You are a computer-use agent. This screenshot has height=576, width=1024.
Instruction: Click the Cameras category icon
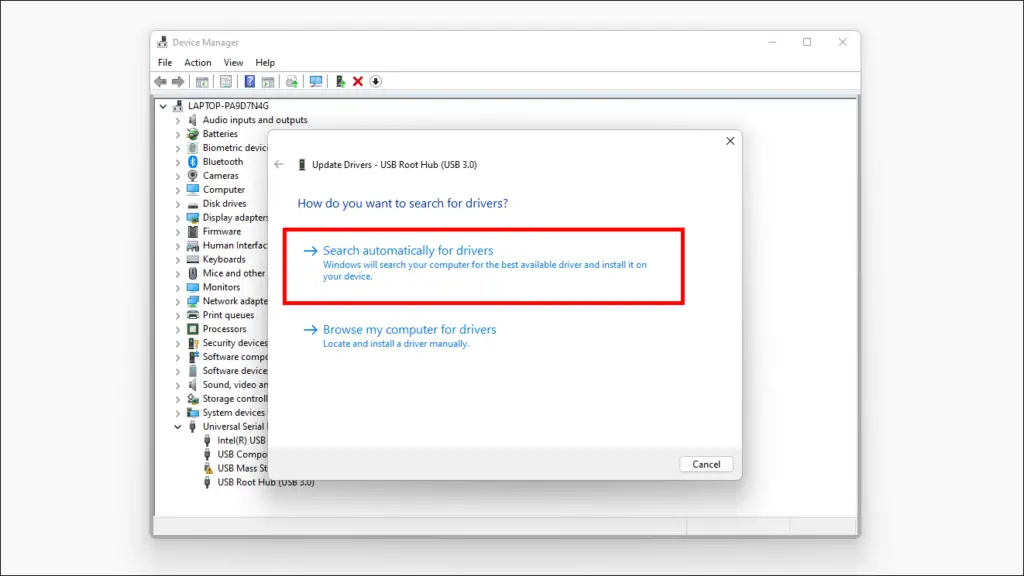[193, 176]
